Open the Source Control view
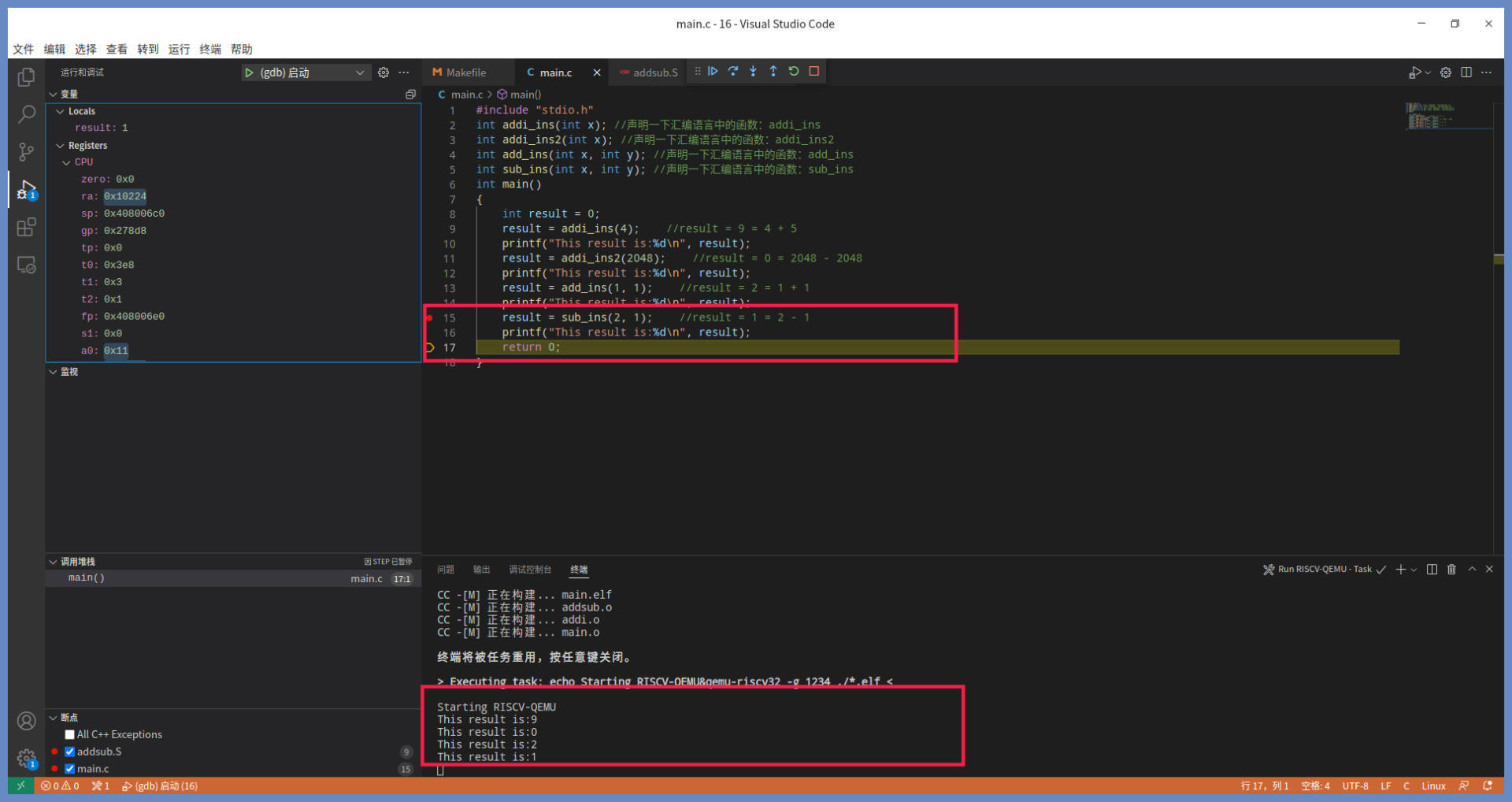This screenshot has height=802, width=1512. [x=26, y=151]
